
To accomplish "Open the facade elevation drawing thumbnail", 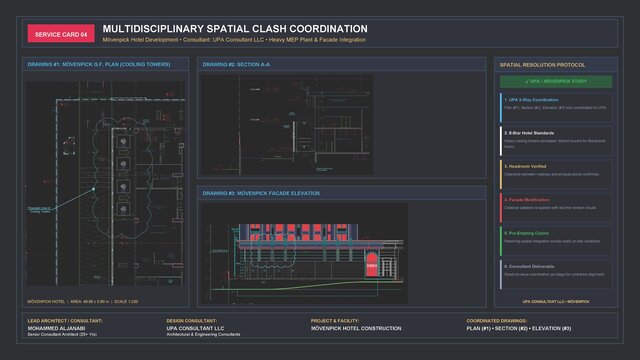I will click(304, 253).
